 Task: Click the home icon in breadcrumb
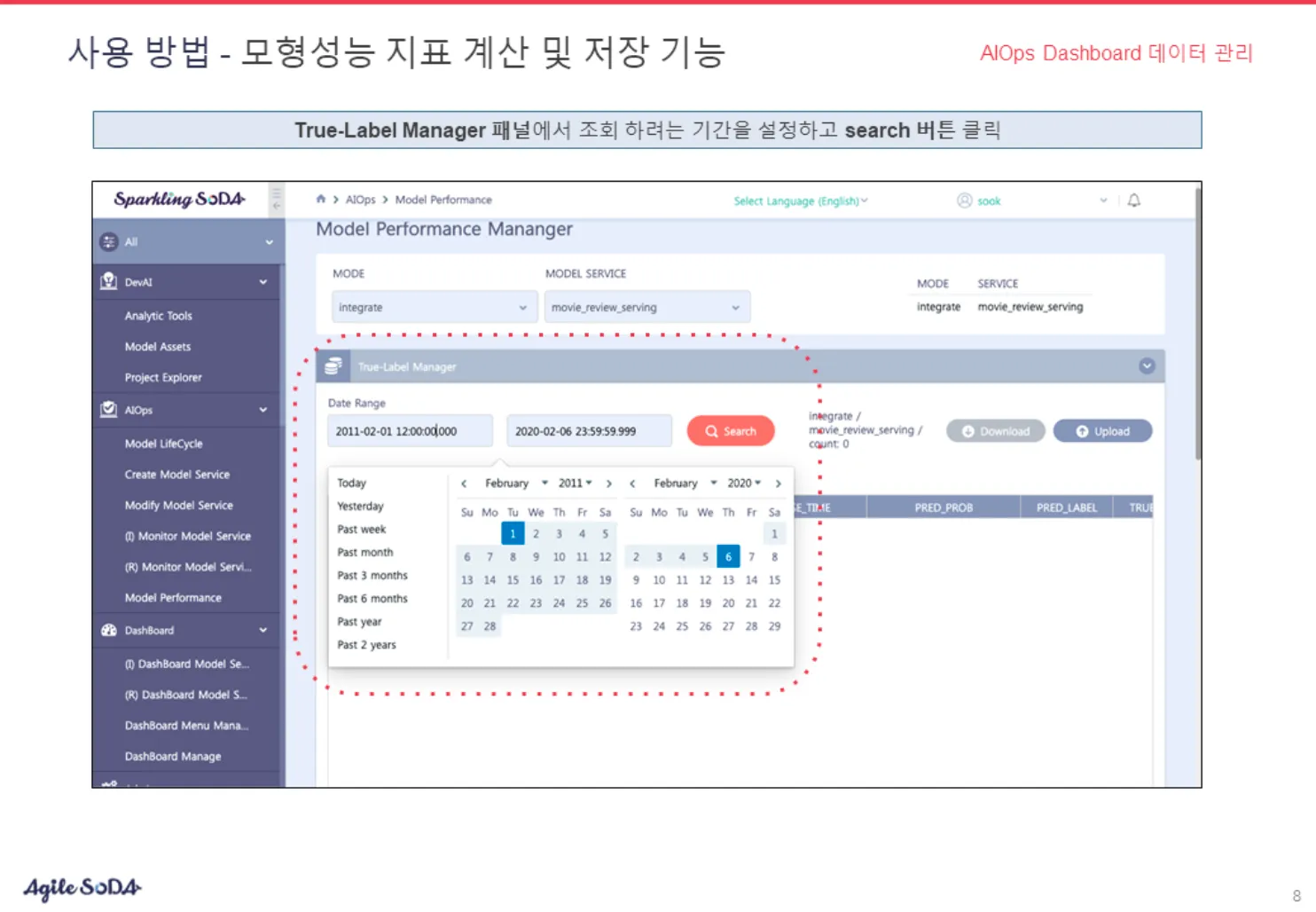[321, 200]
